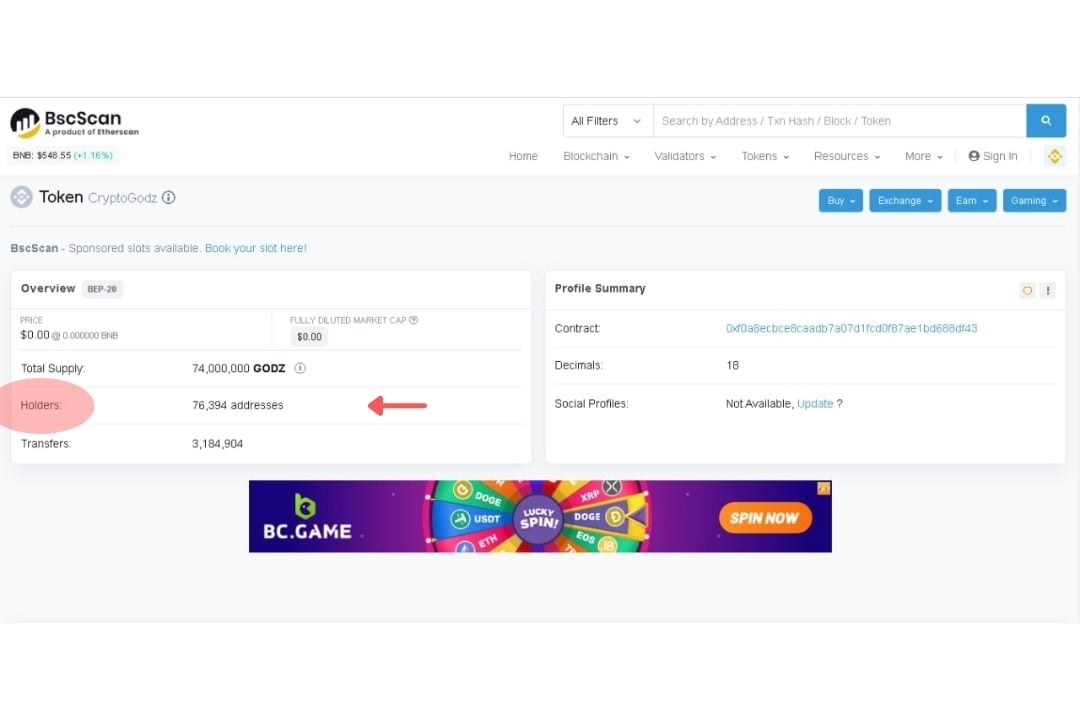Image resolution: width=1080 pixels, height=720 pixels.
Task: Click the info icon after Total Supply GODZ
Action: coord(300,368)
